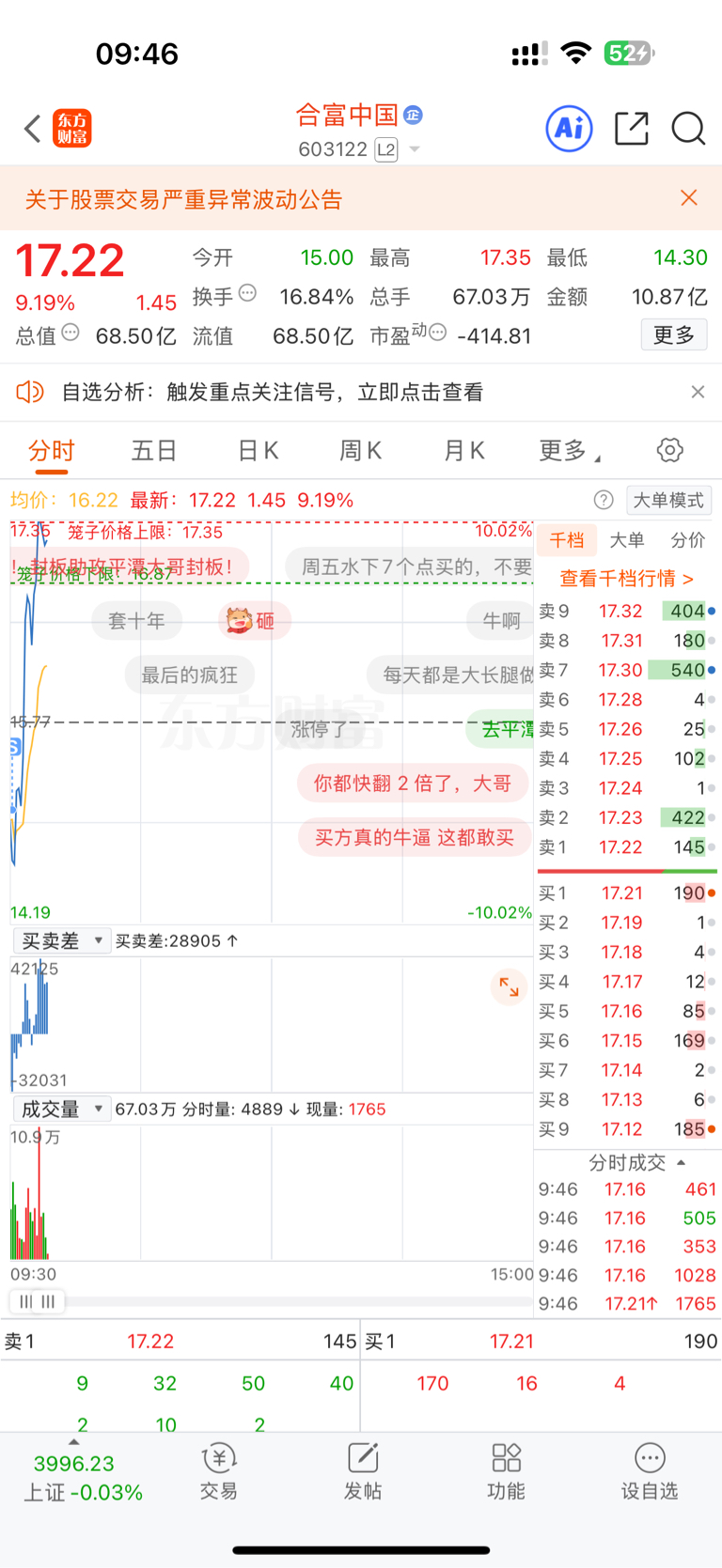The width and height of the screenshot is (722, 1568).
Task: Tap the 更多 quote details button
Action: [x=674, y=334]
